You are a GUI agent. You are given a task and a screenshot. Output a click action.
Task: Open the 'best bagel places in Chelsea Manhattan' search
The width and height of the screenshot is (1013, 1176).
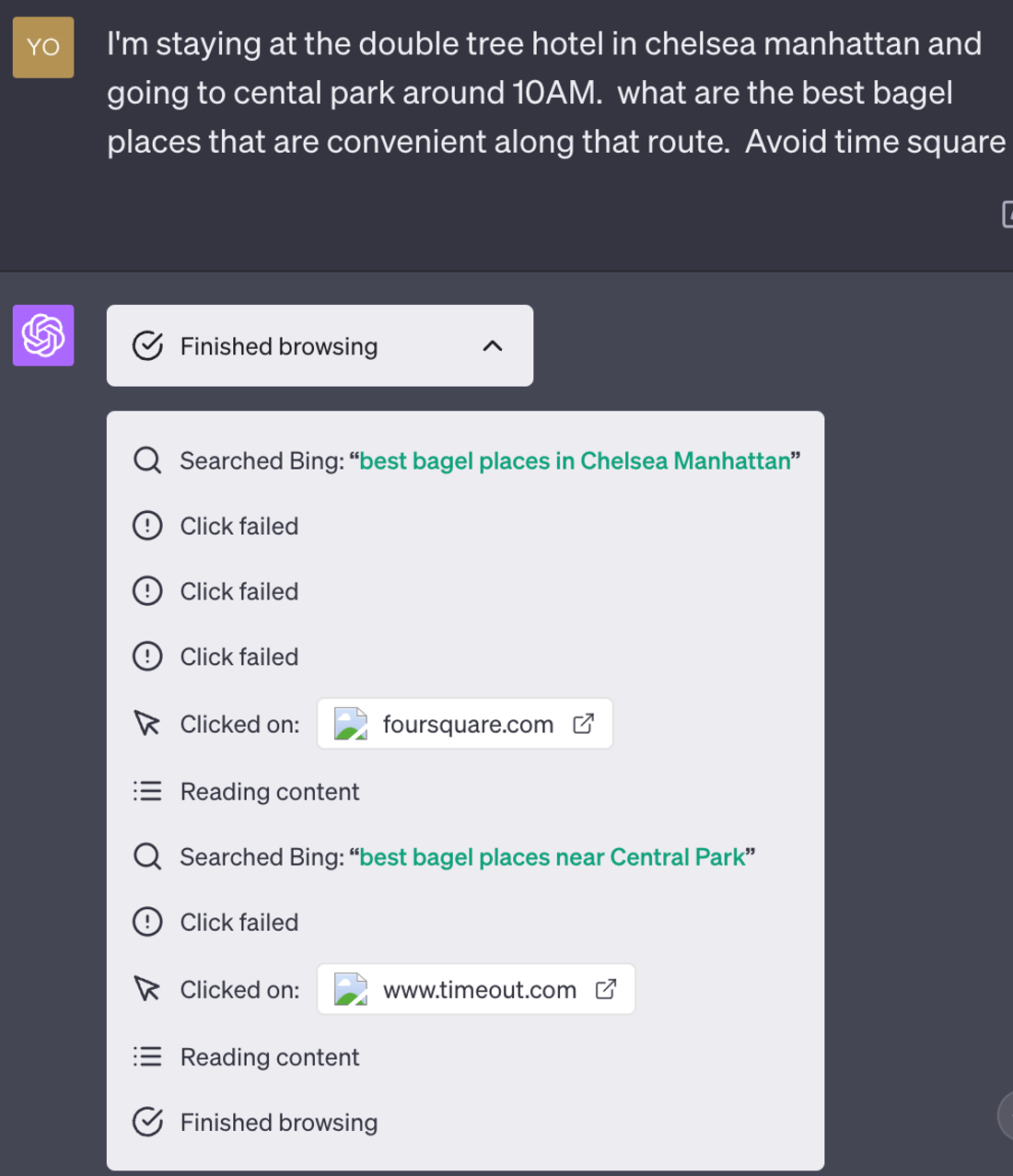click(575, 460)
